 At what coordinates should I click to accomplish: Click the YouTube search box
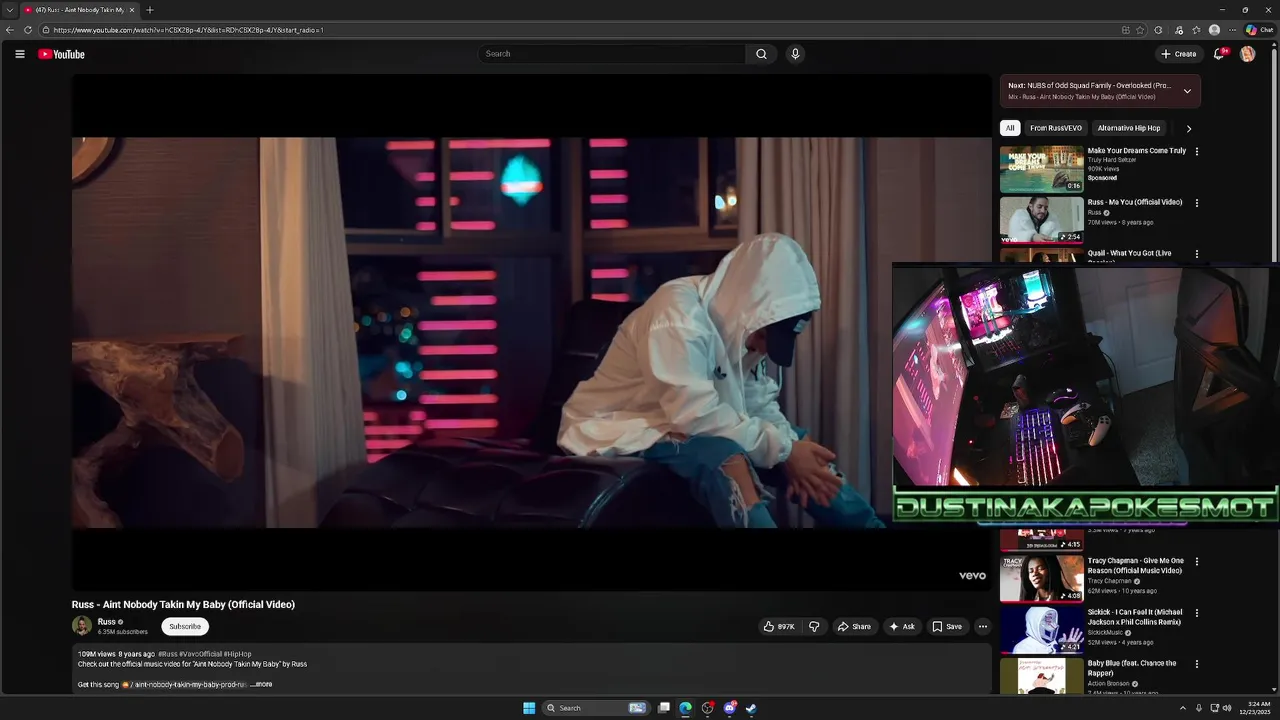[611, 54]
